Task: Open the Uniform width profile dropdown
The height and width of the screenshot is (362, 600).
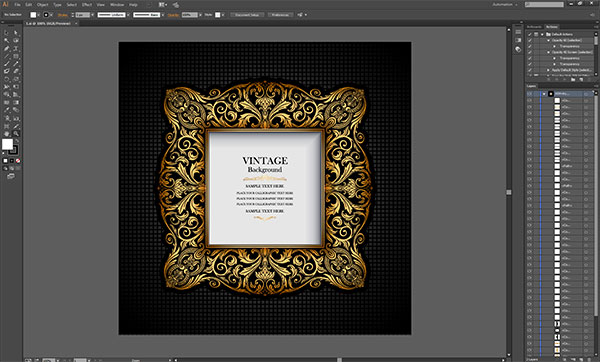Action: pos(129,15)
